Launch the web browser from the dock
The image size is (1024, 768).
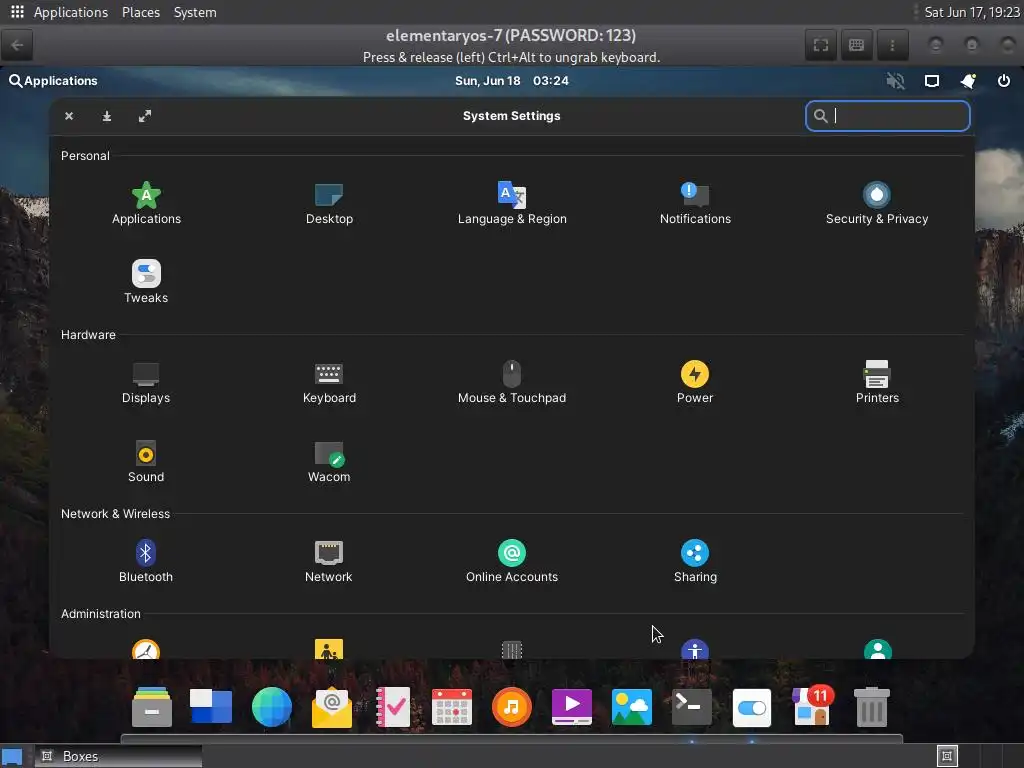[272, 707]
